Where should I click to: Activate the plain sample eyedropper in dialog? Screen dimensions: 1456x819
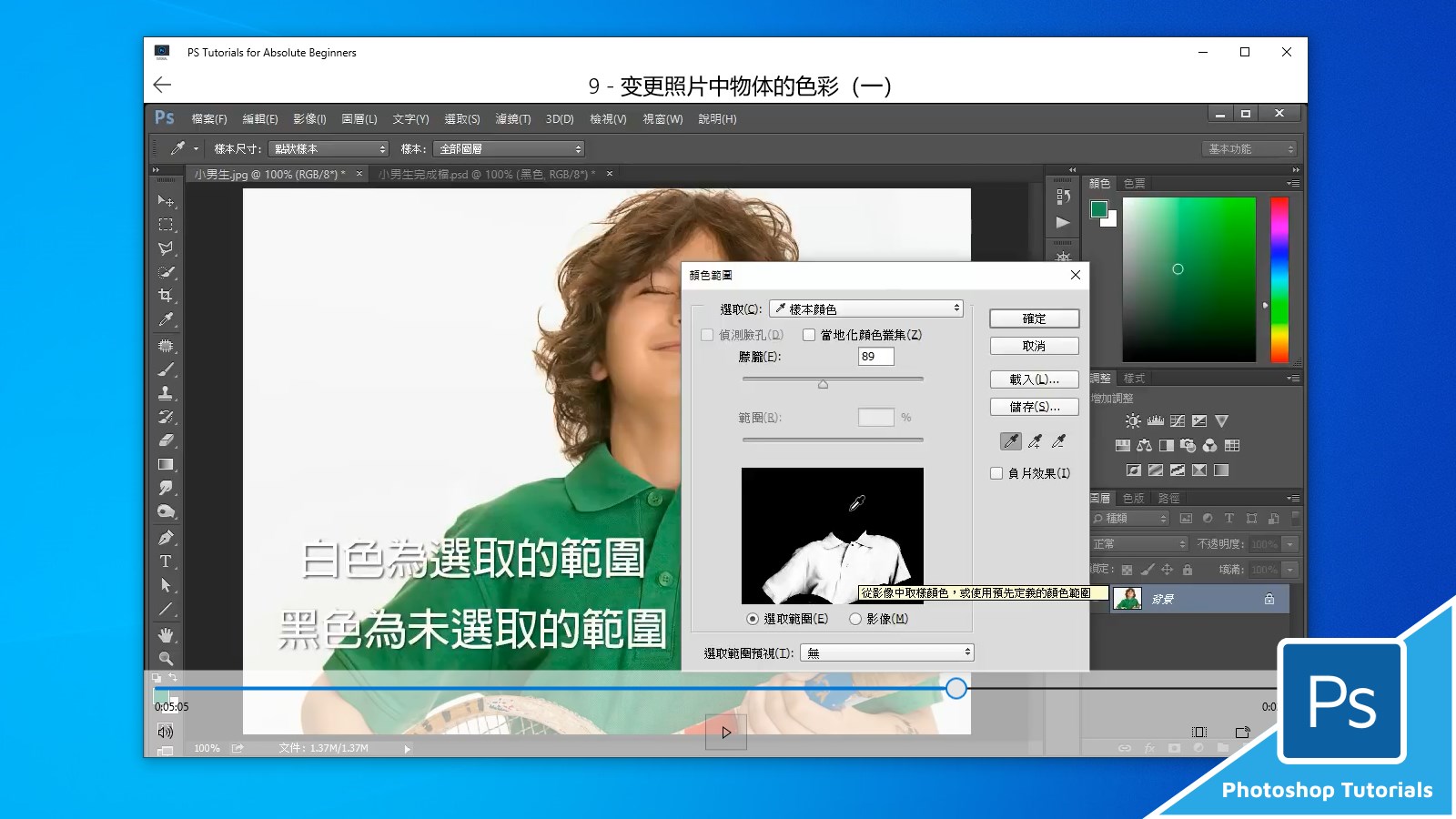(1011, 441)
